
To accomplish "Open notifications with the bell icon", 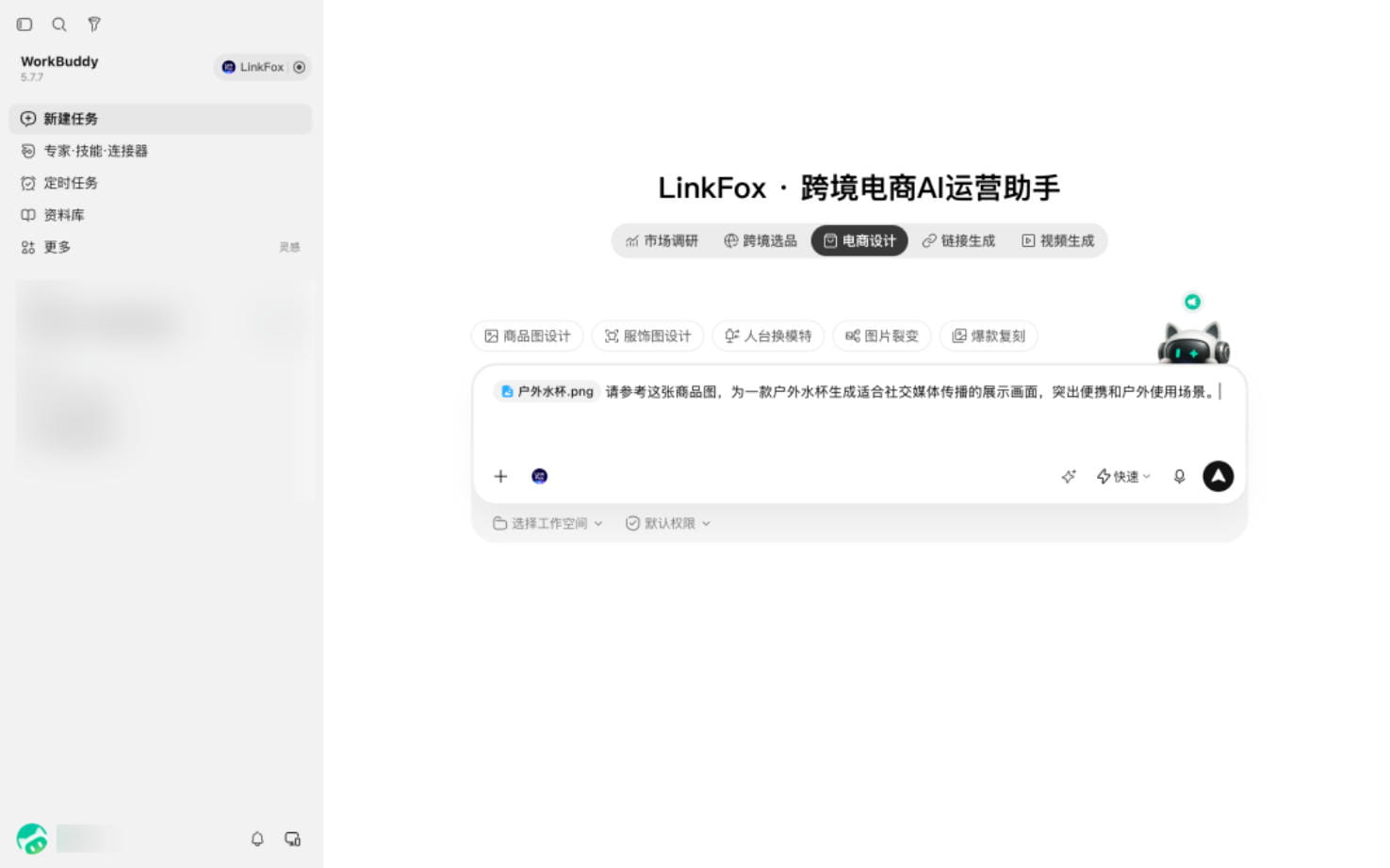I will point(257,839).
